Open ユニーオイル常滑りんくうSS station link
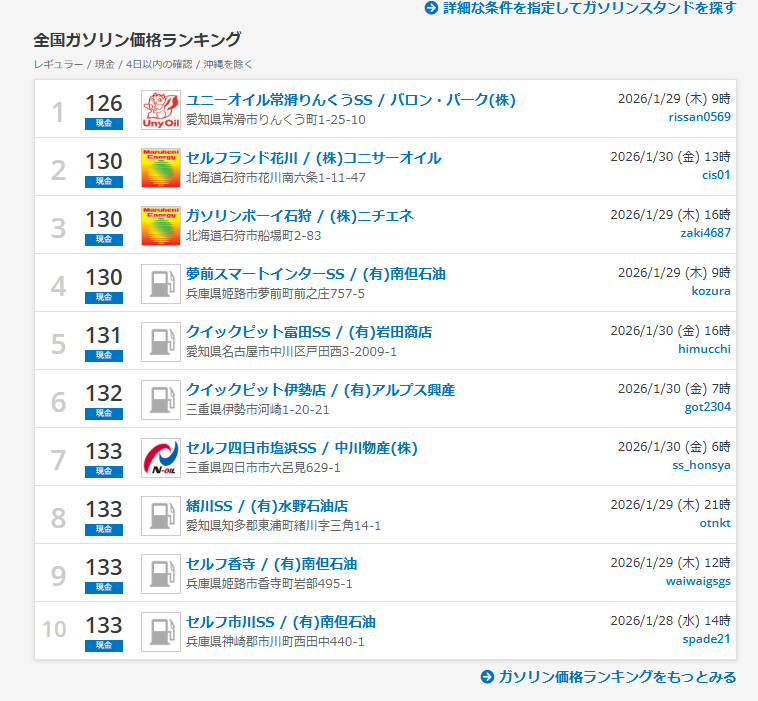The image size is (758, 701). point(351,100)
